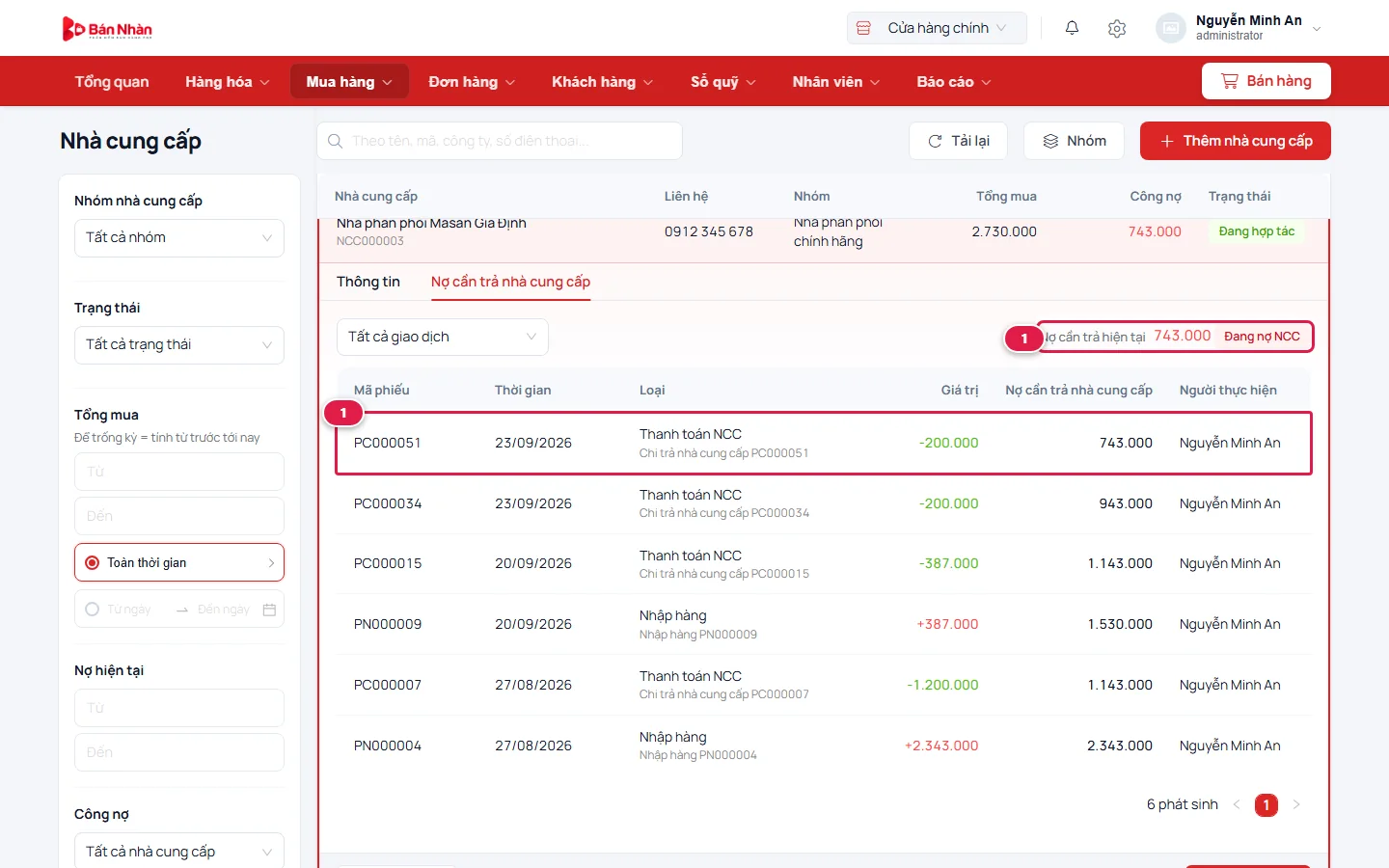Image resolution: width=1389 pixels, height=868 pixels.
Task: Click voucher code PN000009
Action: (388, 624)
